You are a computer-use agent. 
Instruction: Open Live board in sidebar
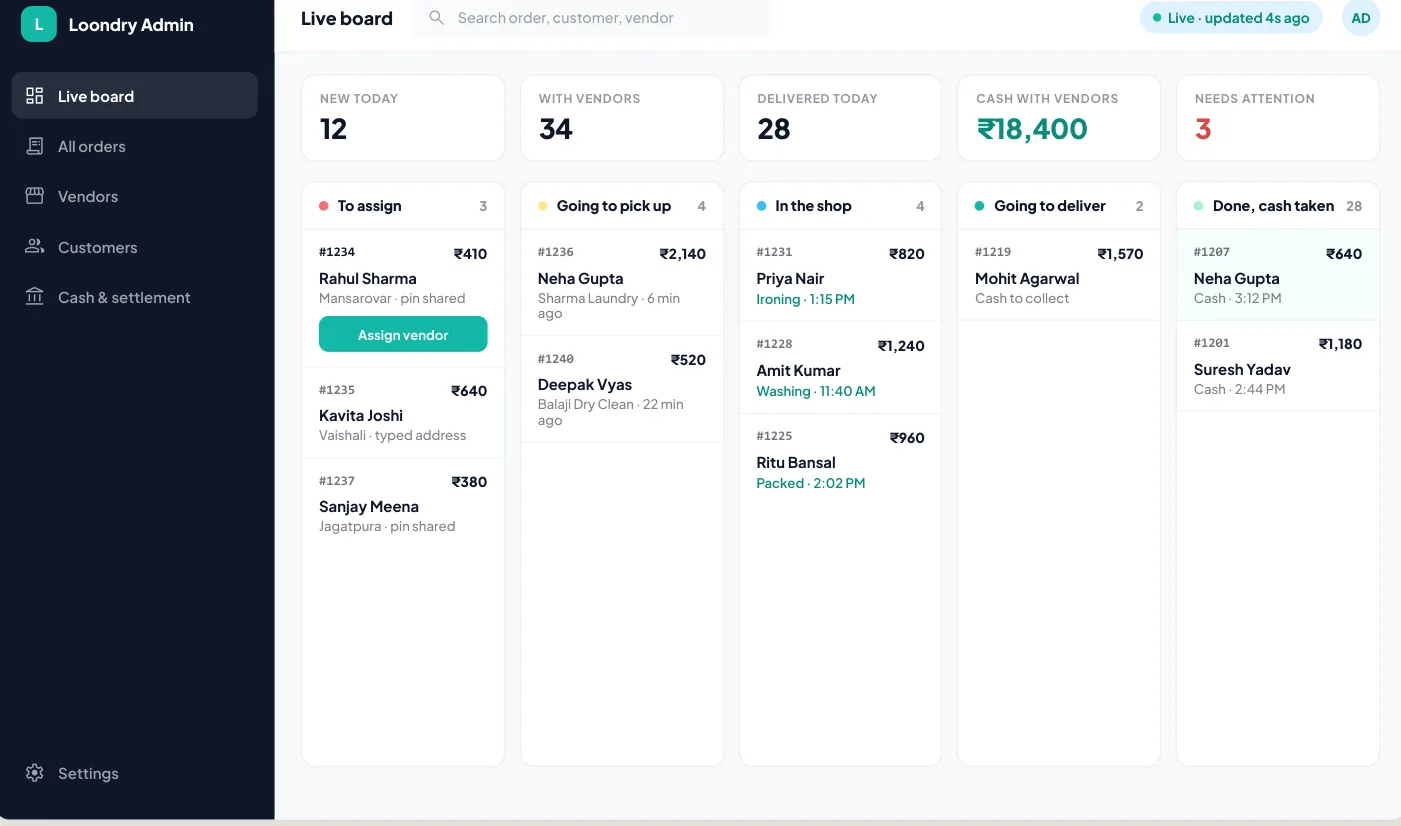pos(135,96)
